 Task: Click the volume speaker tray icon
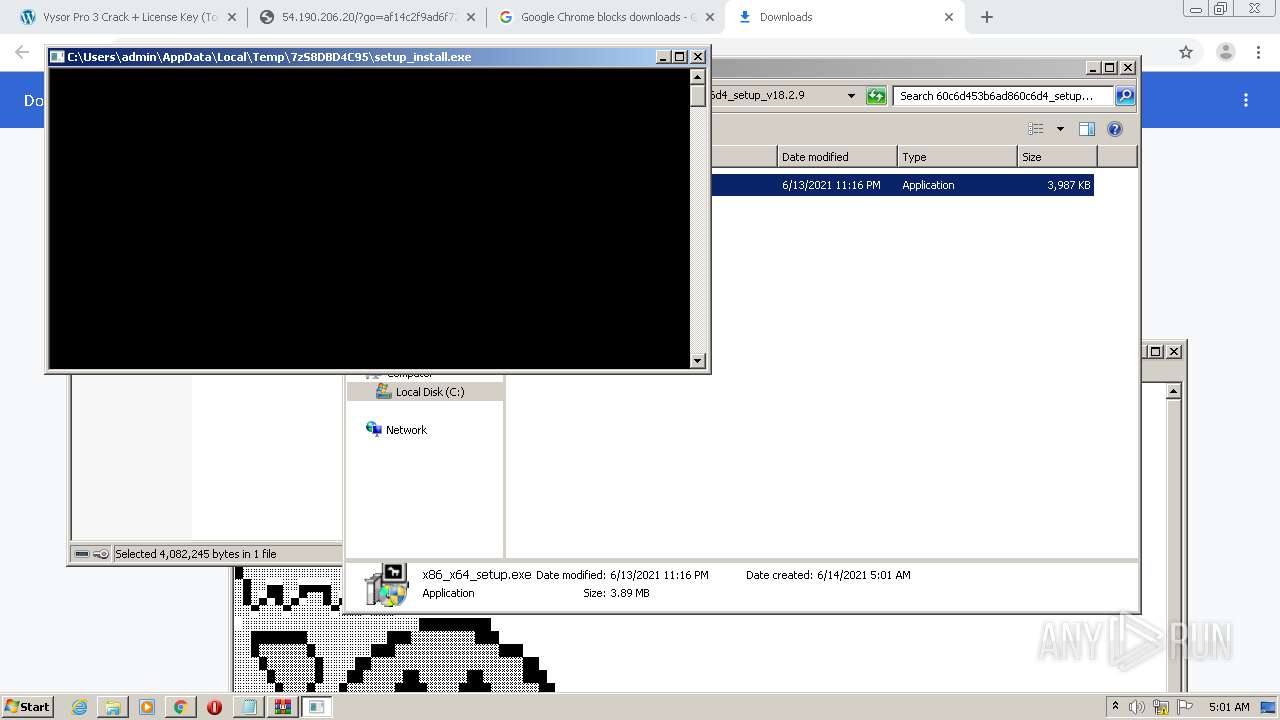tap(1137, 707)
